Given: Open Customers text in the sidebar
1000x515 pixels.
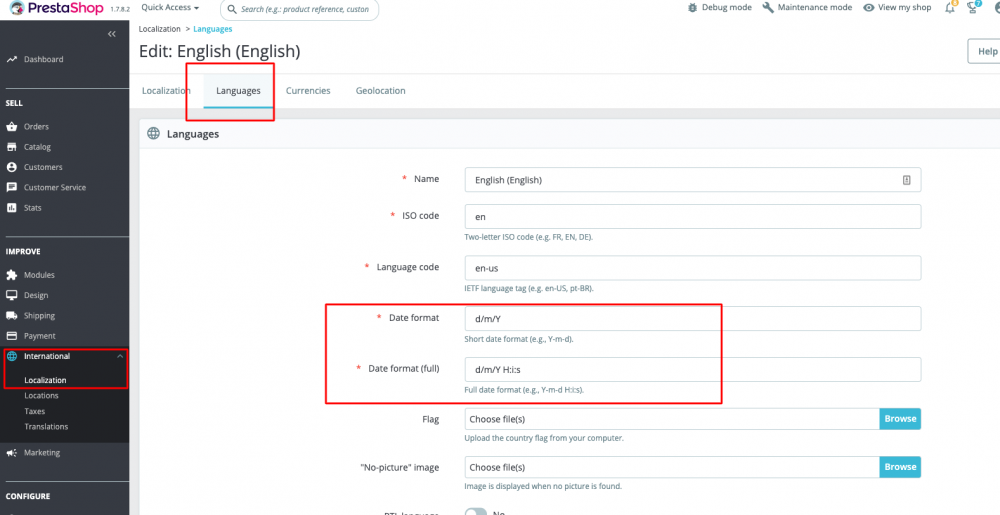Looking at the screenshot, I should 43,167.
